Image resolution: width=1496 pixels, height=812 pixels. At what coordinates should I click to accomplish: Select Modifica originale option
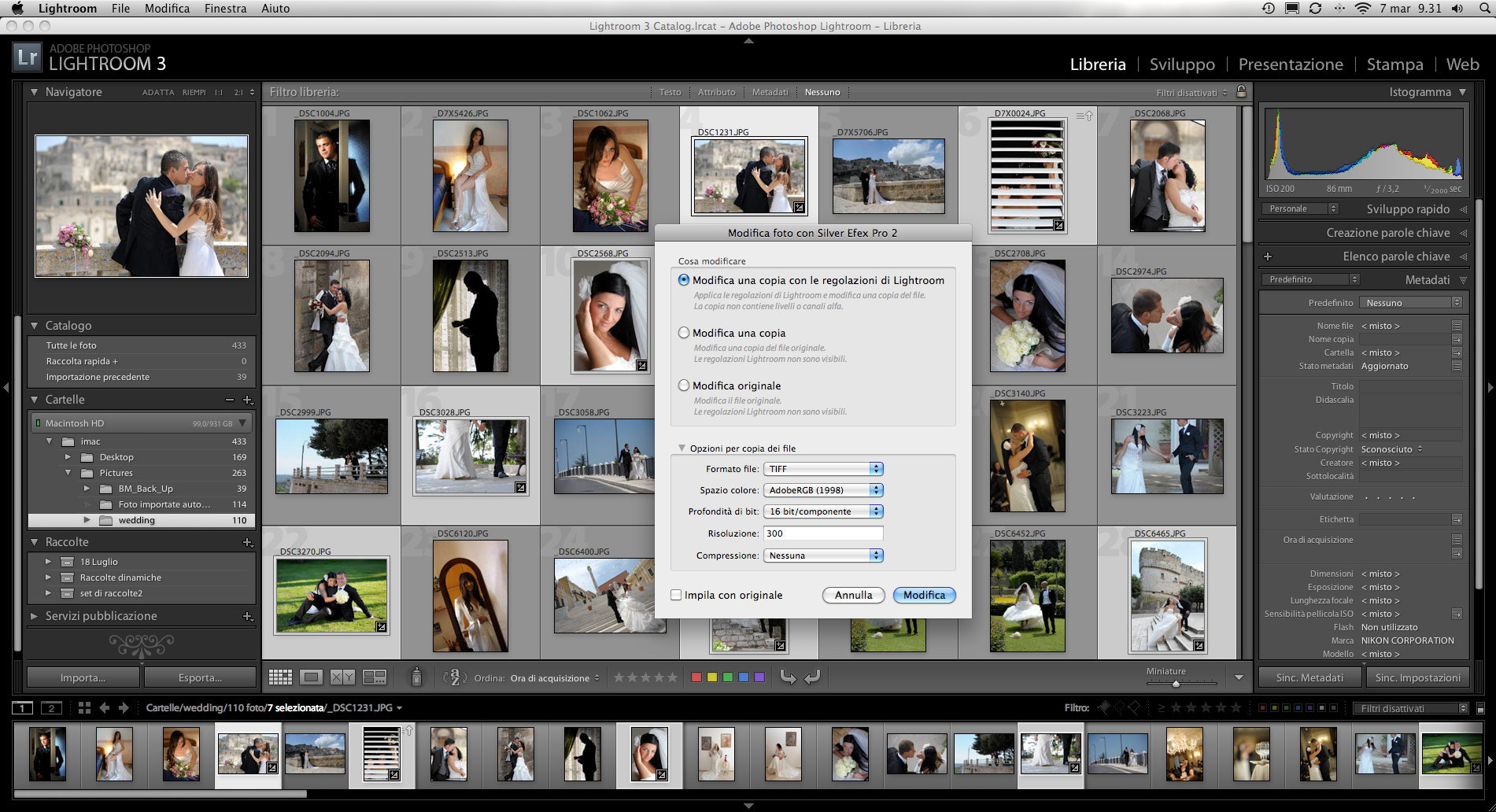click(x=684, y=386)
